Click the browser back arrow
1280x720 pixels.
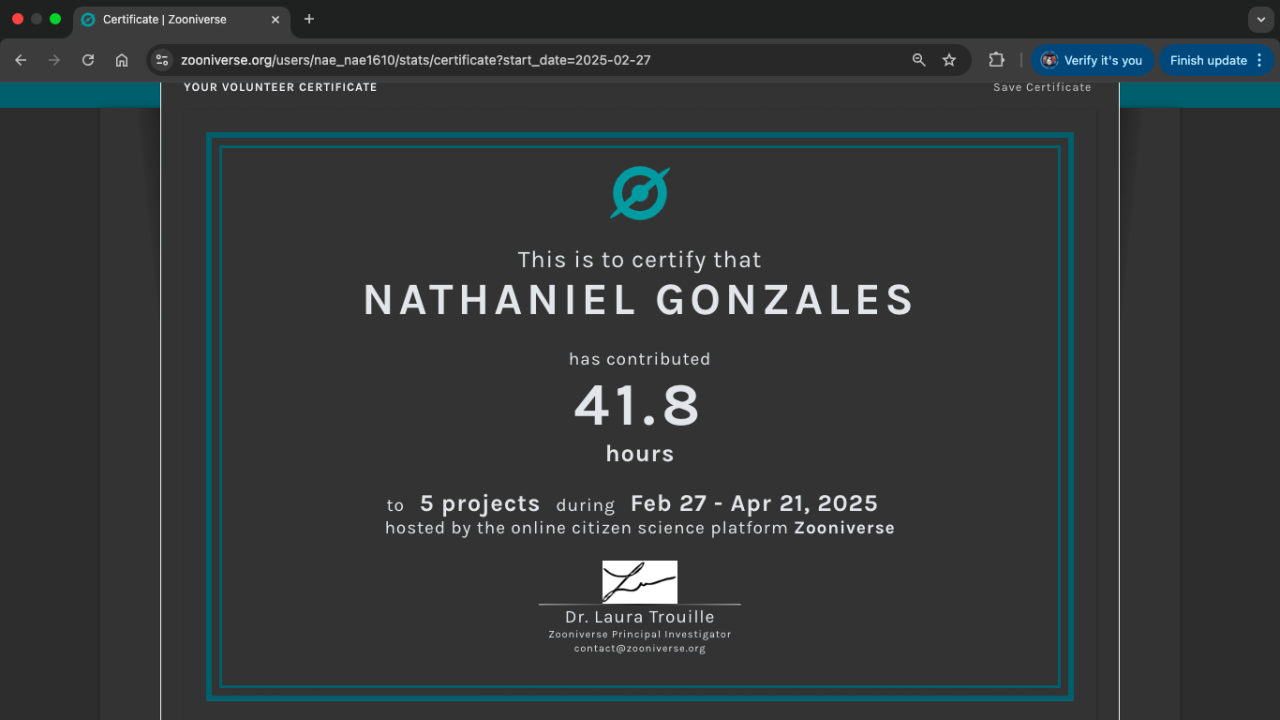click(21, 60)
